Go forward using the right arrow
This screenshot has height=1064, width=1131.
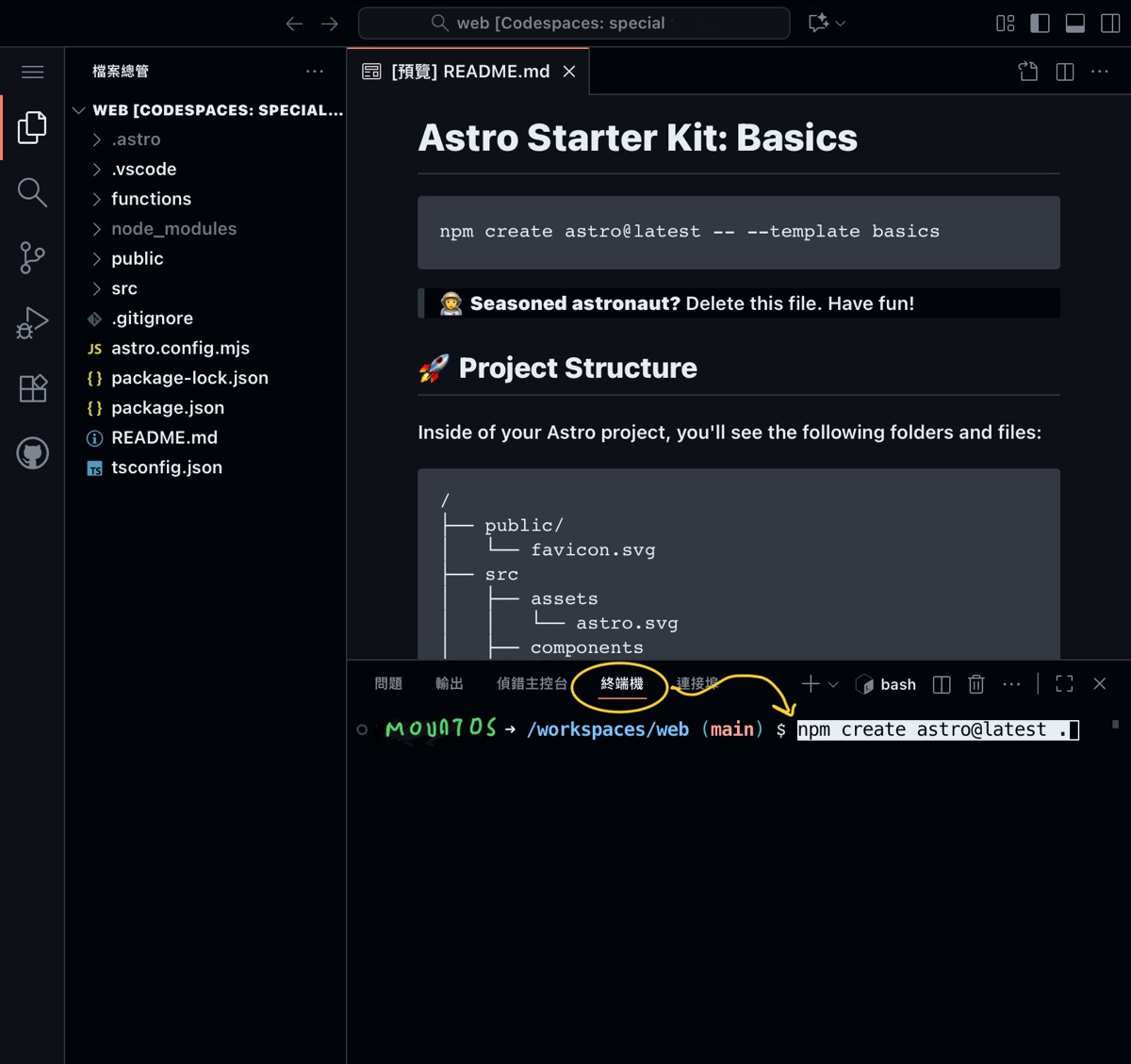[329, 24]
